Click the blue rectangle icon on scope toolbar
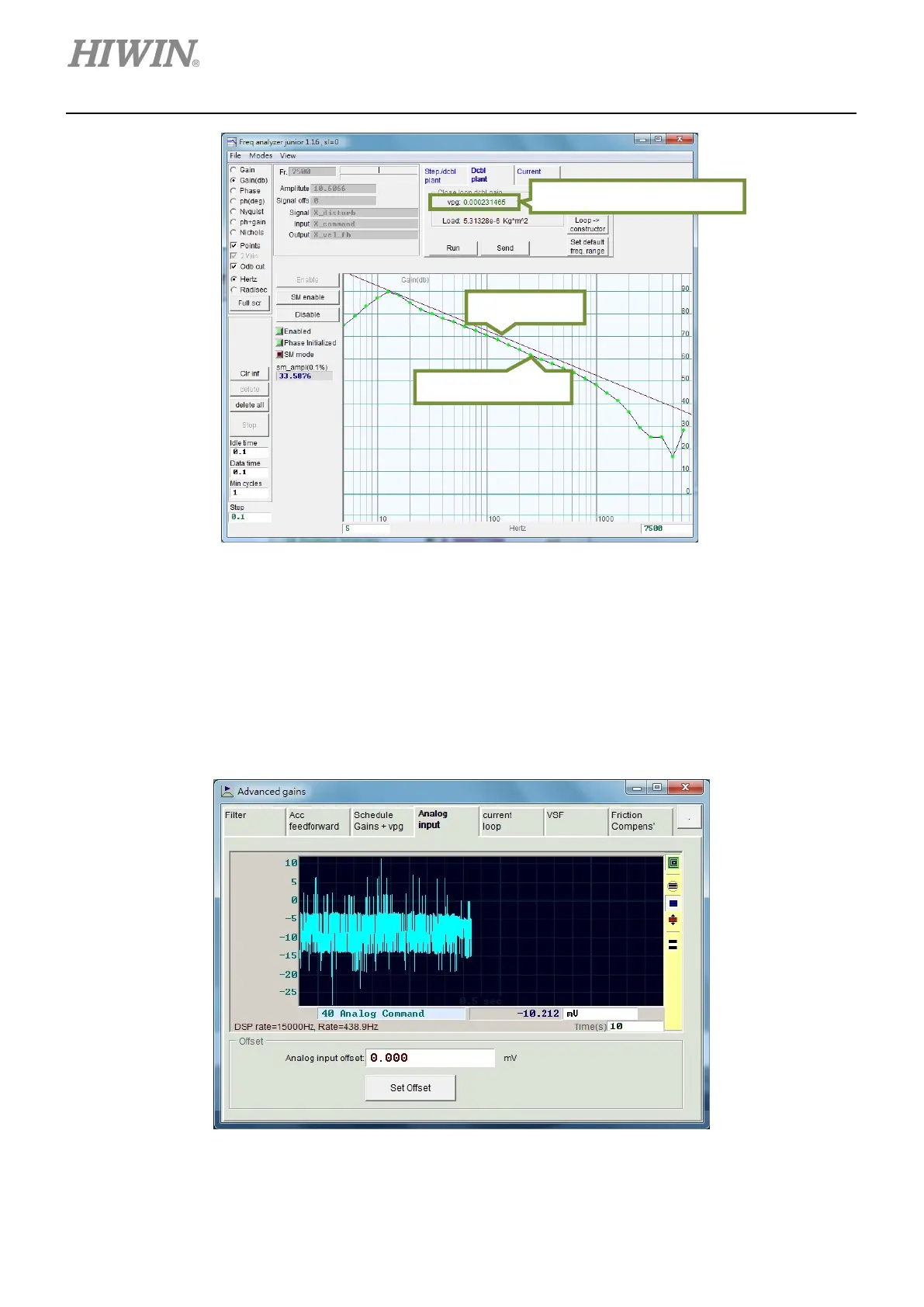 [x=673, y=903]
